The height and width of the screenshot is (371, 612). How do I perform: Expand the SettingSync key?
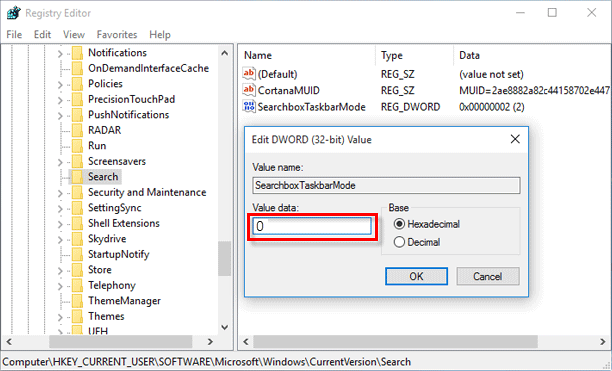click(60, 209)
